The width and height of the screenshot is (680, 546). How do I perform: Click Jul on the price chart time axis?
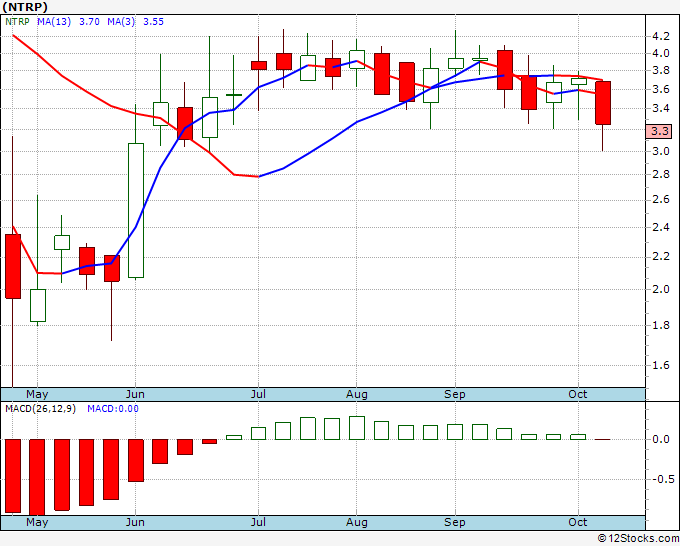(x=258, y=394)
